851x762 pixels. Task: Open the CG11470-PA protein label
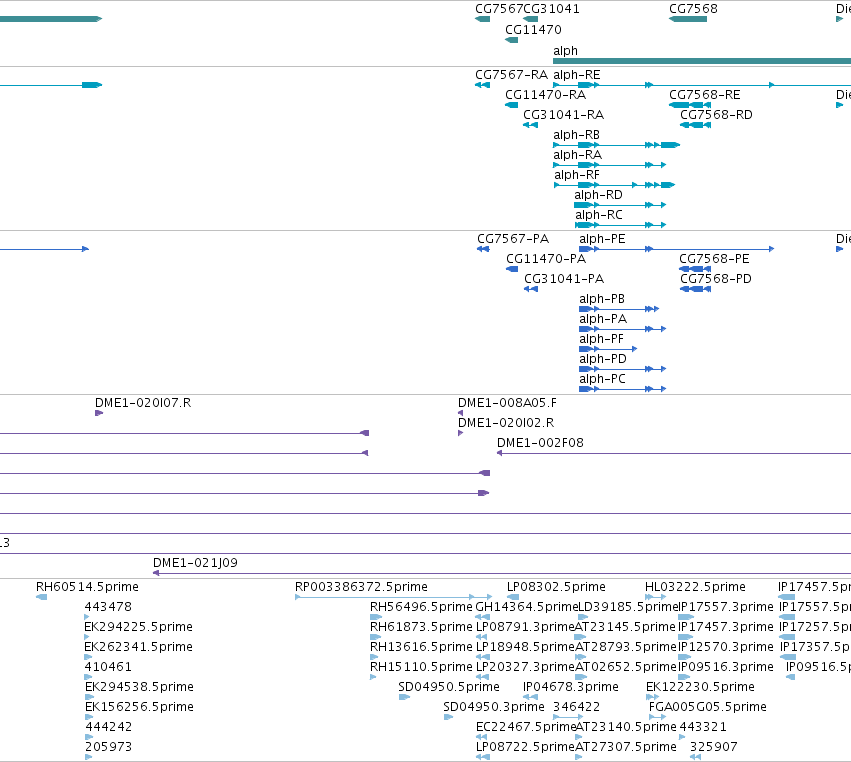pos(546,259)
